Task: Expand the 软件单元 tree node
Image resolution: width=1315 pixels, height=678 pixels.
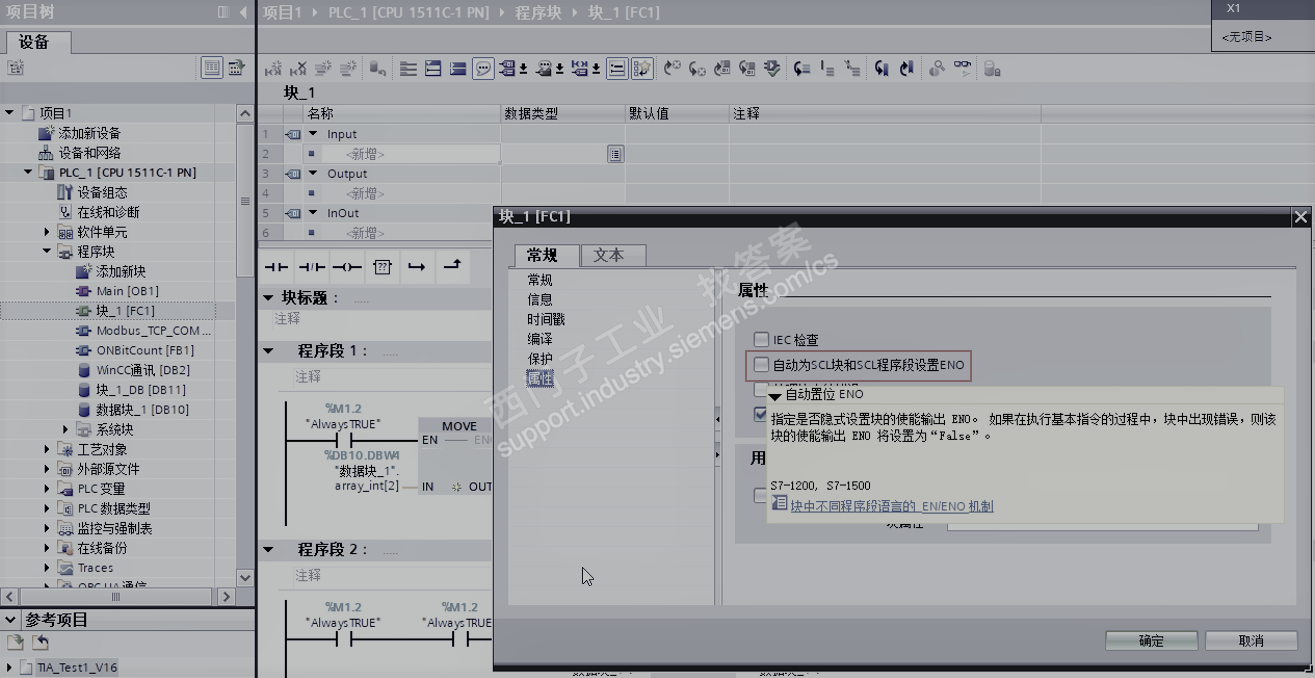Action: [x=47, y=232]
